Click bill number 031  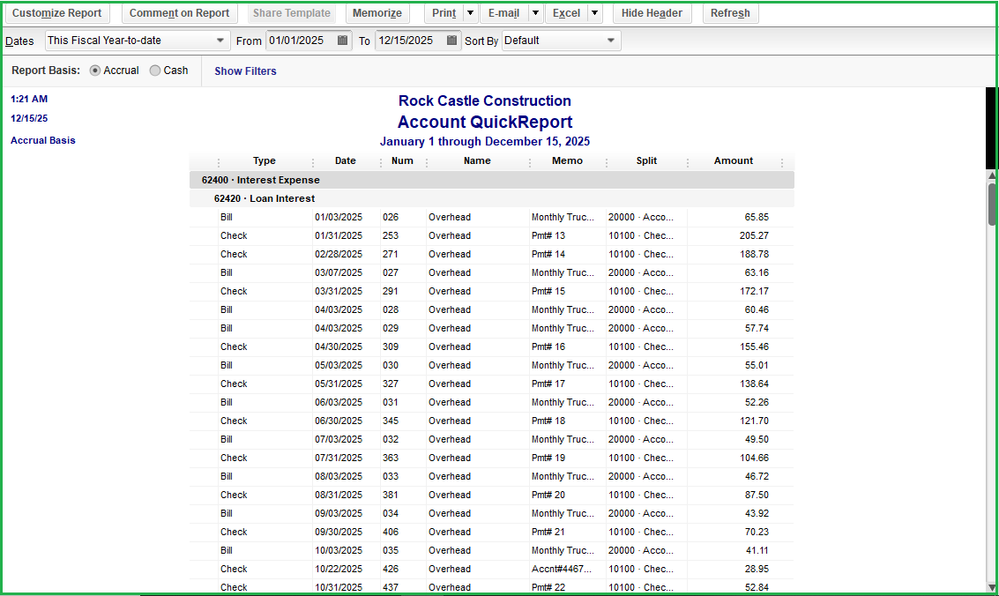tap(391, 402)
